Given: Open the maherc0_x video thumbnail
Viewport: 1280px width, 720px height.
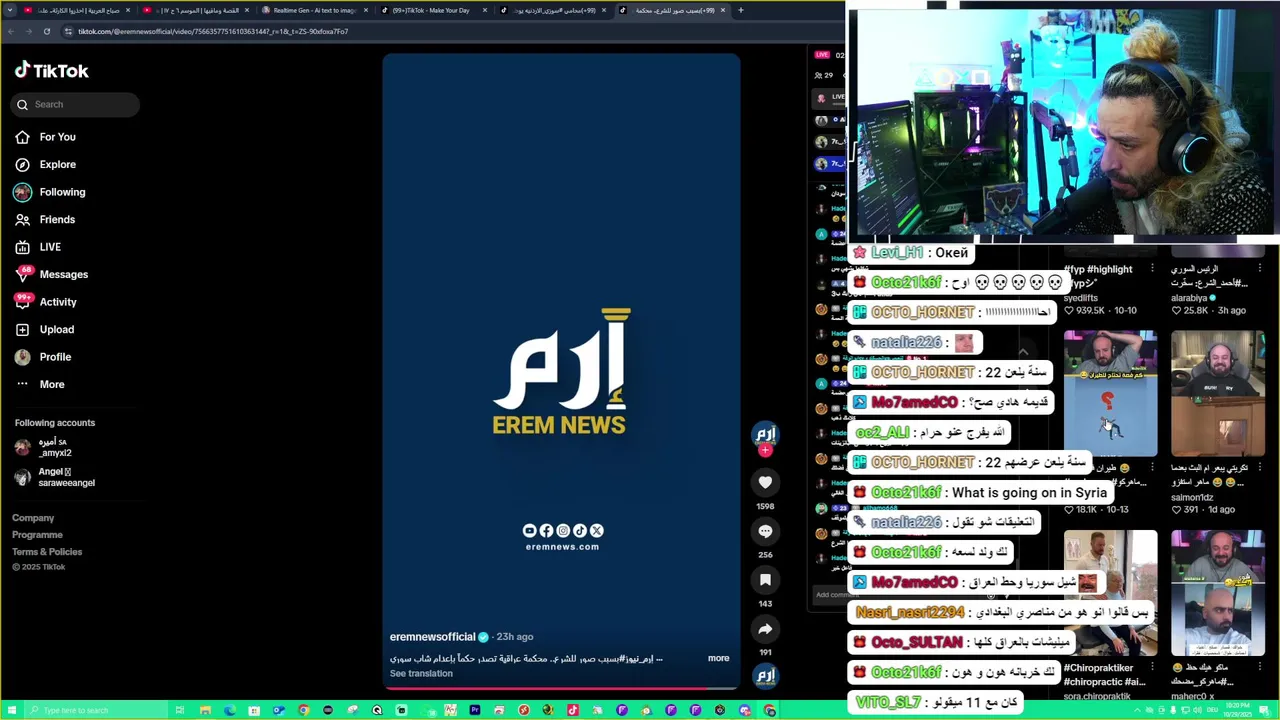Looking at the screenshot, I should (1218, 593).
